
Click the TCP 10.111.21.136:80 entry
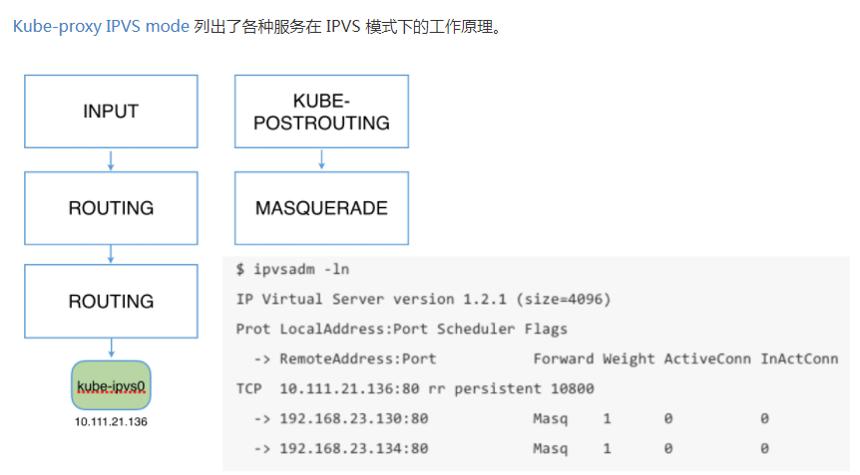(415, 389)
